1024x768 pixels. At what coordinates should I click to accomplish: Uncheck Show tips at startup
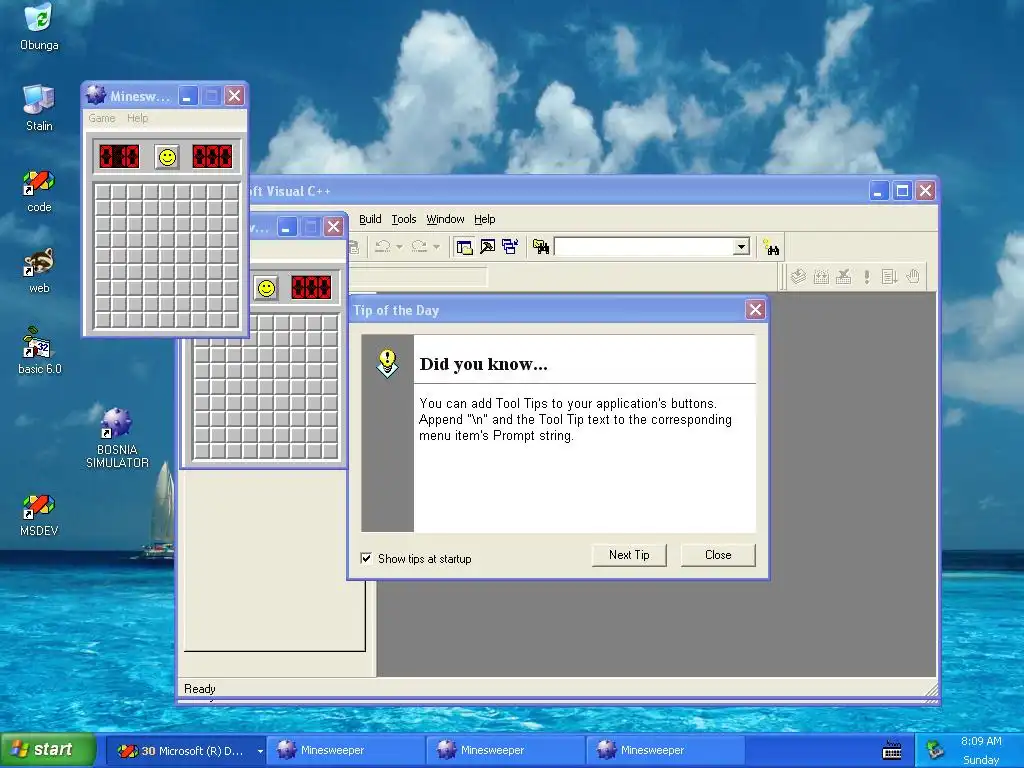coord(366,558)
